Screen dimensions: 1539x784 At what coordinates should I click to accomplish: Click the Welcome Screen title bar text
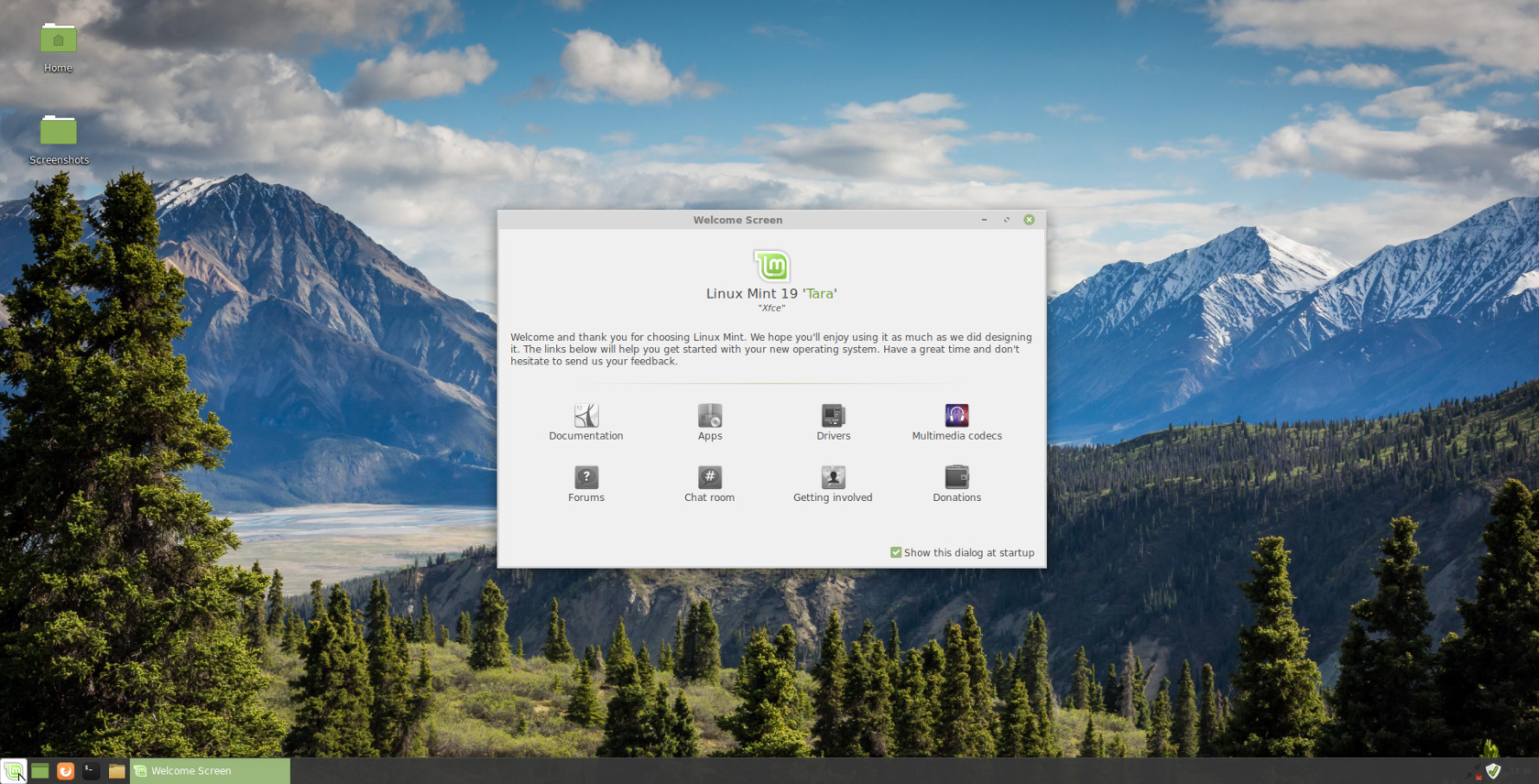[x=738, y=220]
